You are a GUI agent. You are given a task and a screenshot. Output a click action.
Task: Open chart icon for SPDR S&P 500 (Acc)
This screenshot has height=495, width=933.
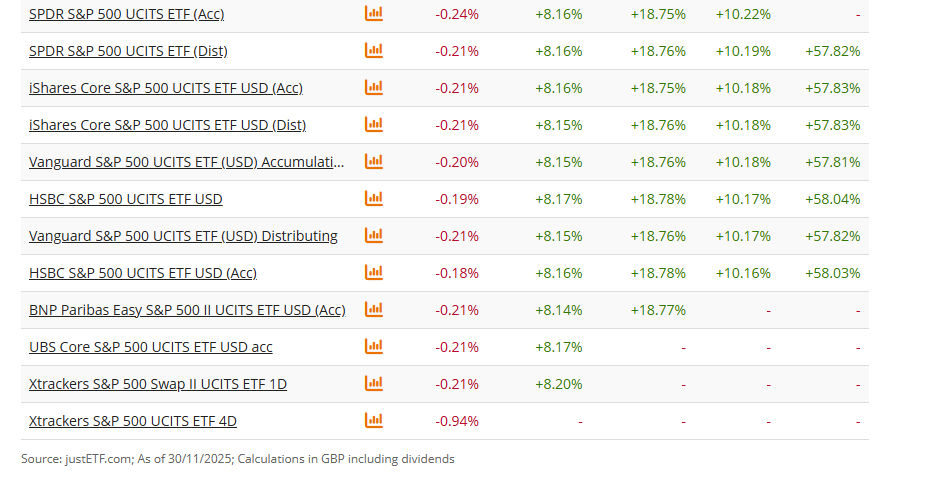click(x=374, y=14)
